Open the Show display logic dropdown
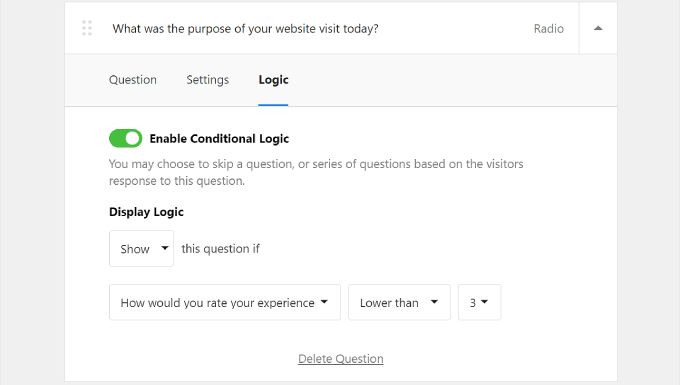 (x=141, y=249)
